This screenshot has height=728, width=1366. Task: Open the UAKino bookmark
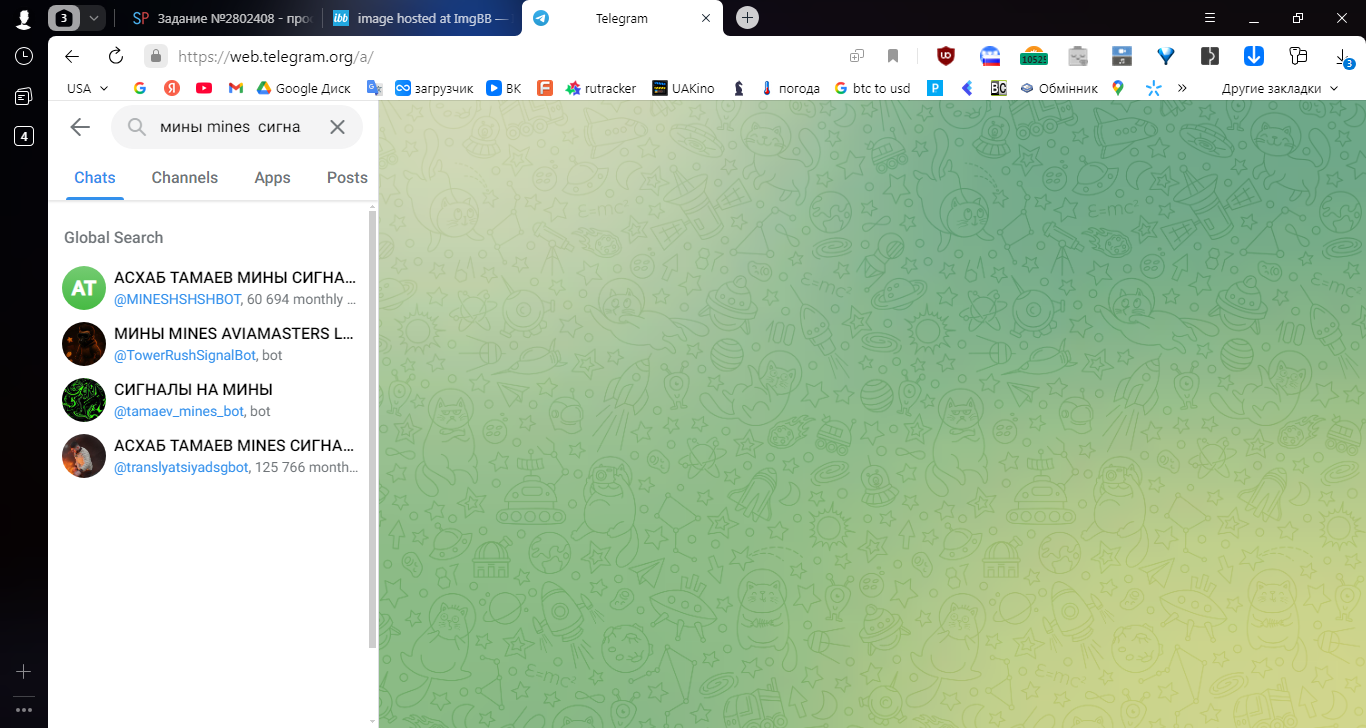coord(683,88)
